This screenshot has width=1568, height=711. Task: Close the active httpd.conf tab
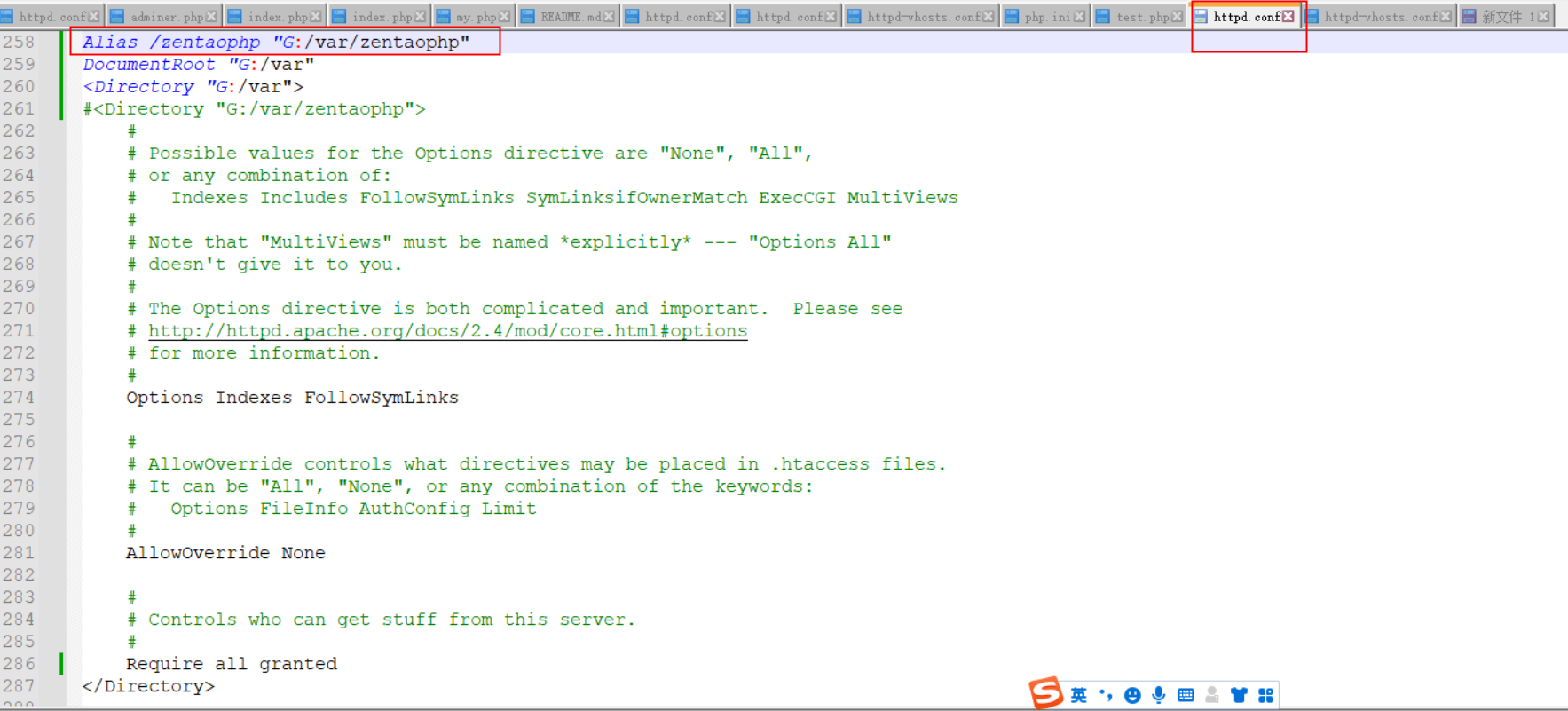click(x=1288, y=17)
